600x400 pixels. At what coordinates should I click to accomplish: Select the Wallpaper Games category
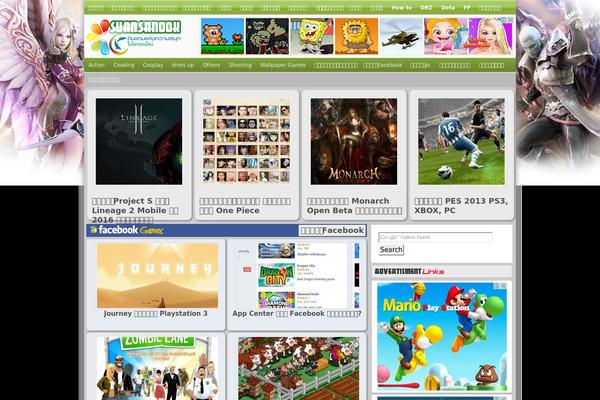(x=283, y=65)
